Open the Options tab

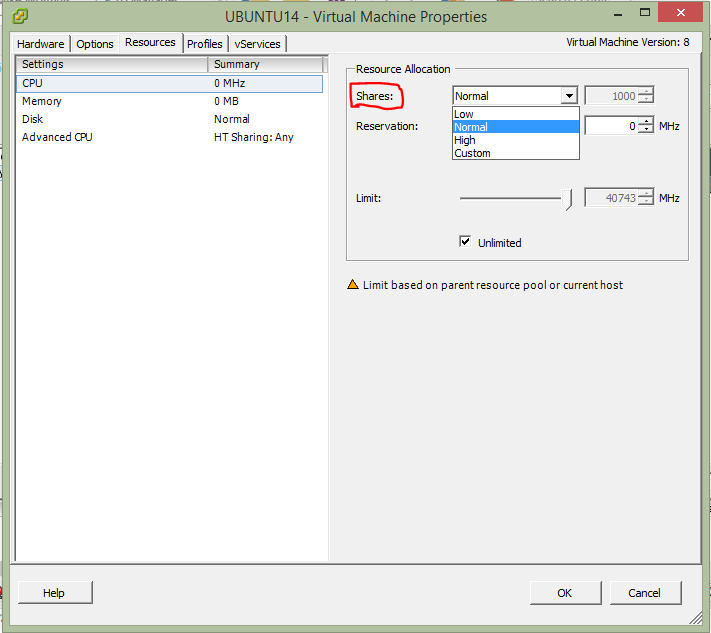coord(95,44)
